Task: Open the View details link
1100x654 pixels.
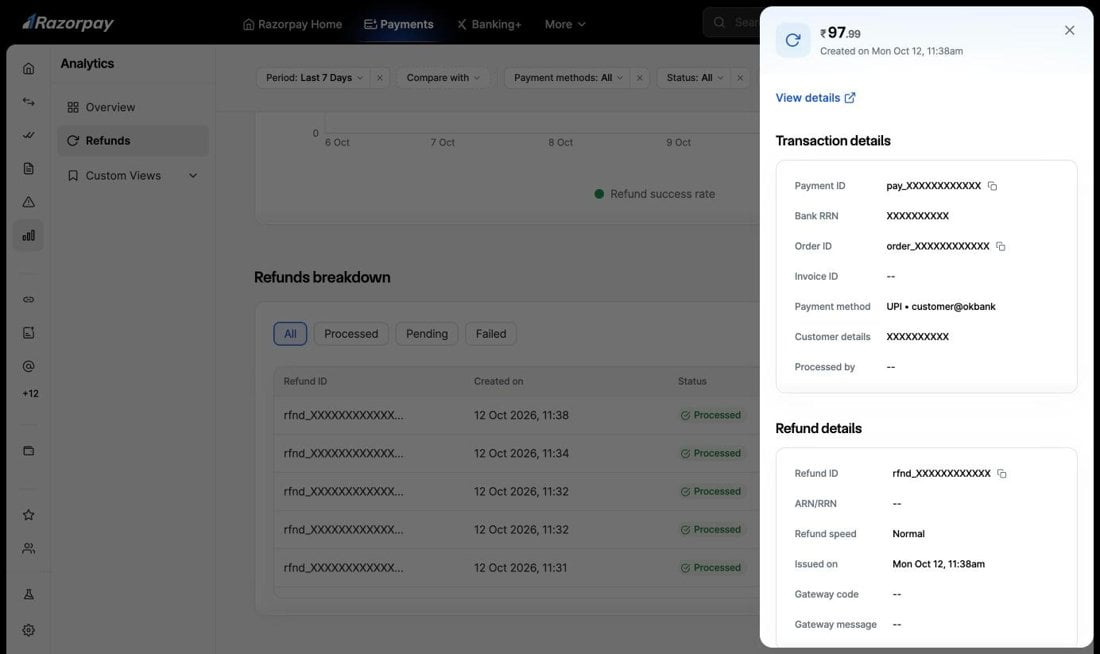Action: click(x=815, y=98)
